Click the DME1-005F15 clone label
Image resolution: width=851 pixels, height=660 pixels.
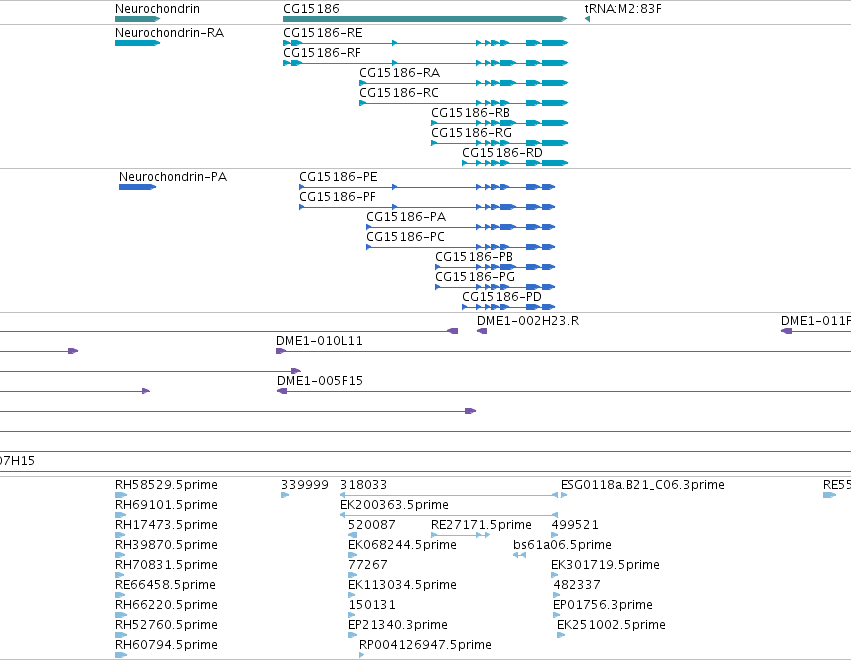(320, 381)
